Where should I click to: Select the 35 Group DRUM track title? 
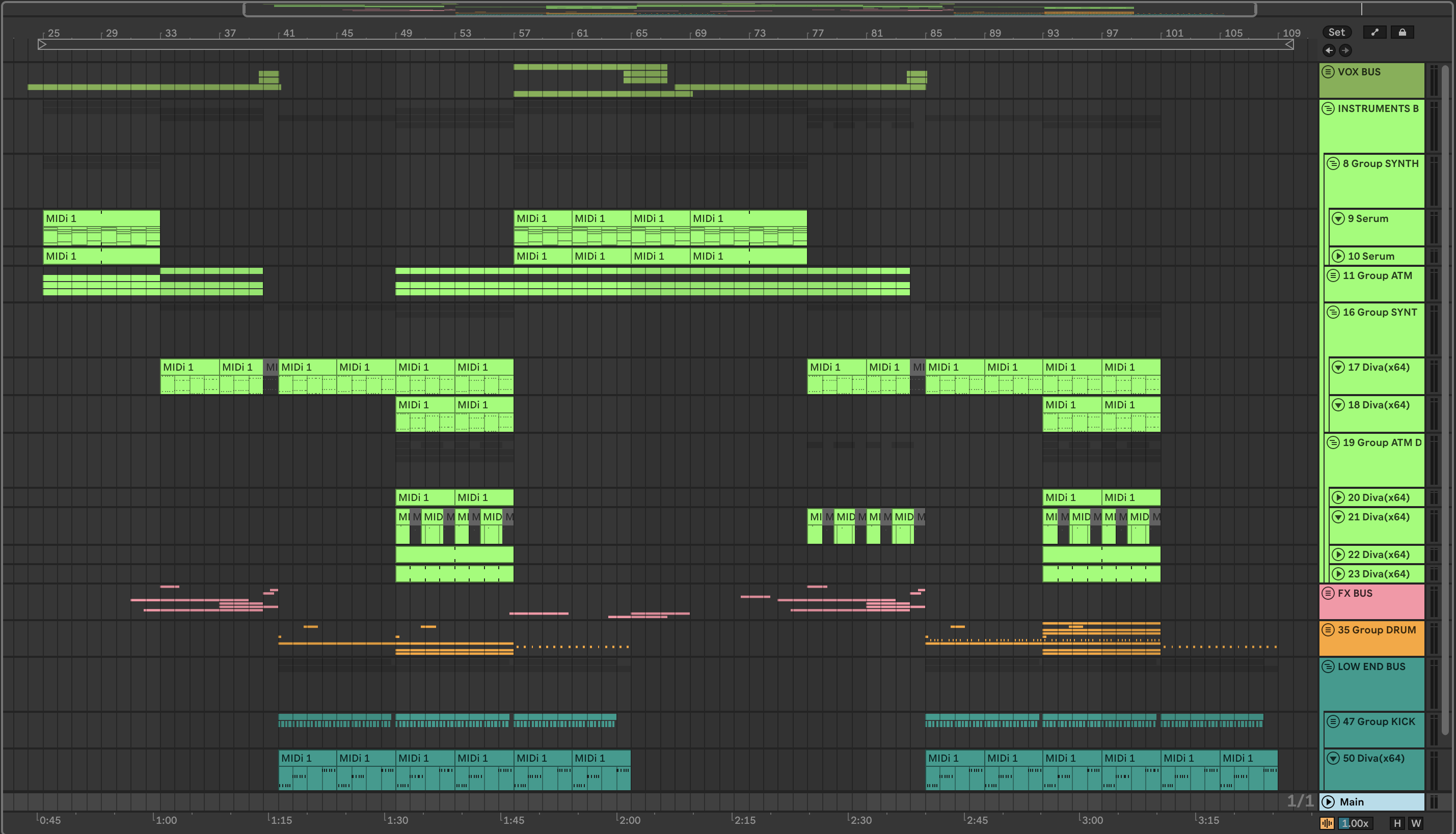click(1377, 630)
